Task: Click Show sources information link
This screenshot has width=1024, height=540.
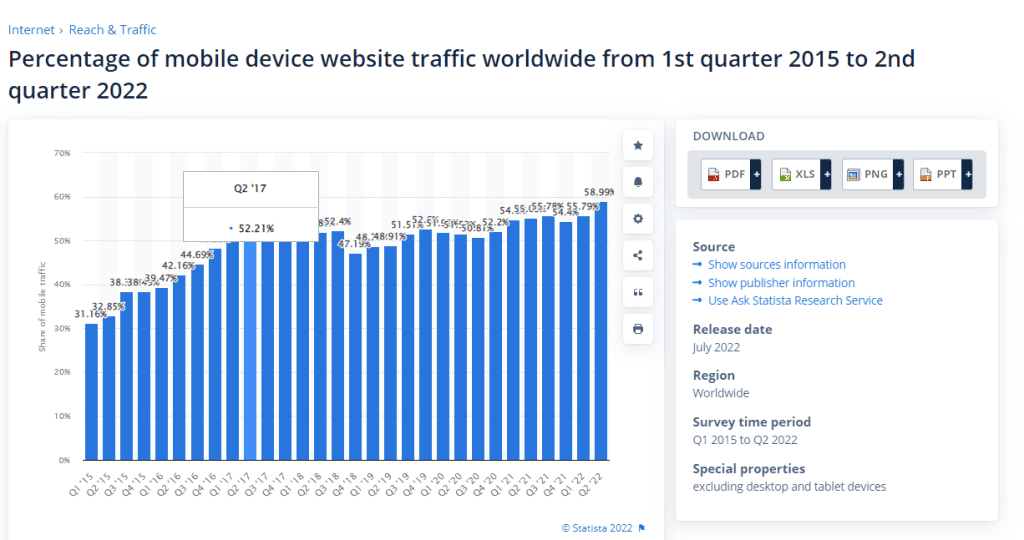Action: click(776, 264)
